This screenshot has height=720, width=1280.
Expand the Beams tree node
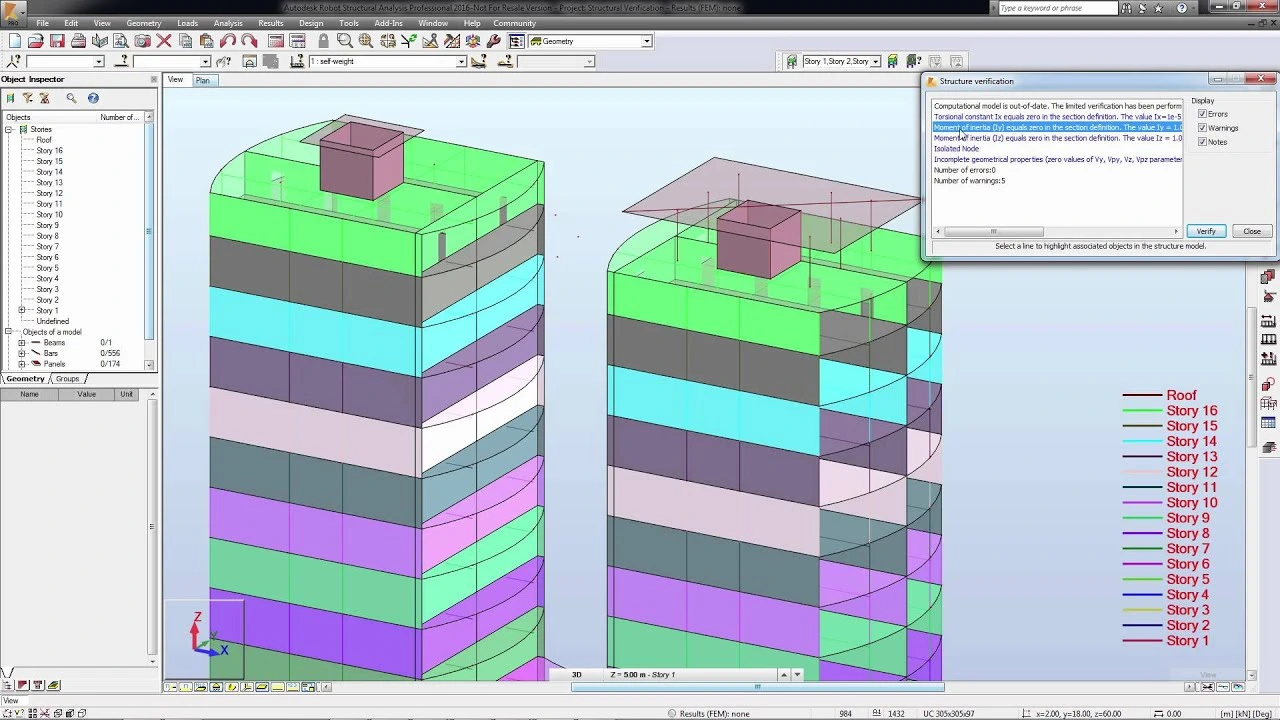(22, 343)
